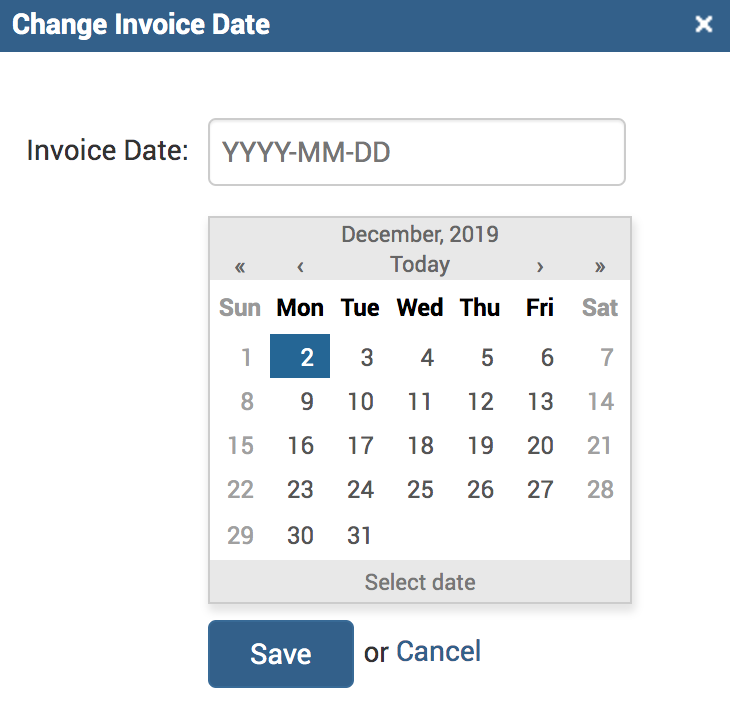Viewport: 730px width, 702px height.
Task: Go to previous month in calendar
Action: click(x=300, y=266)
